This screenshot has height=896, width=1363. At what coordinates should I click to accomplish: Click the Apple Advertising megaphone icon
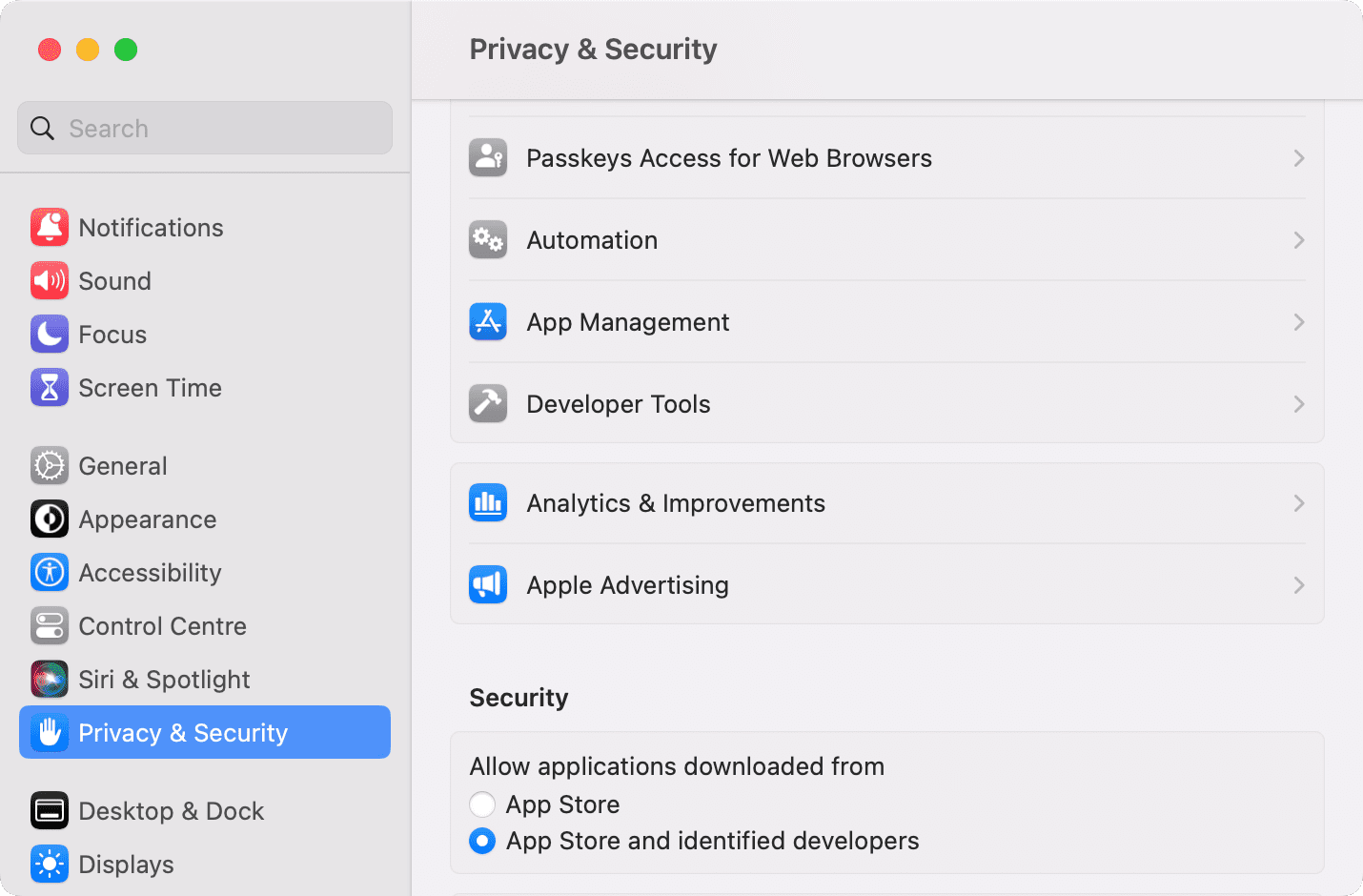(488, 585)
